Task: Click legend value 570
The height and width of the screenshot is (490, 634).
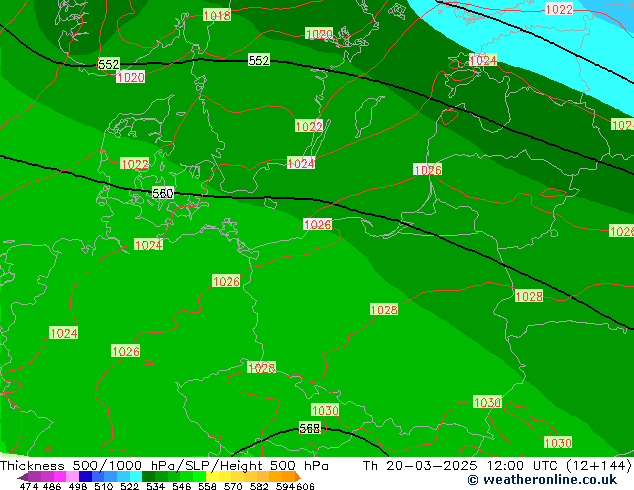Action: tap(233, 486)
